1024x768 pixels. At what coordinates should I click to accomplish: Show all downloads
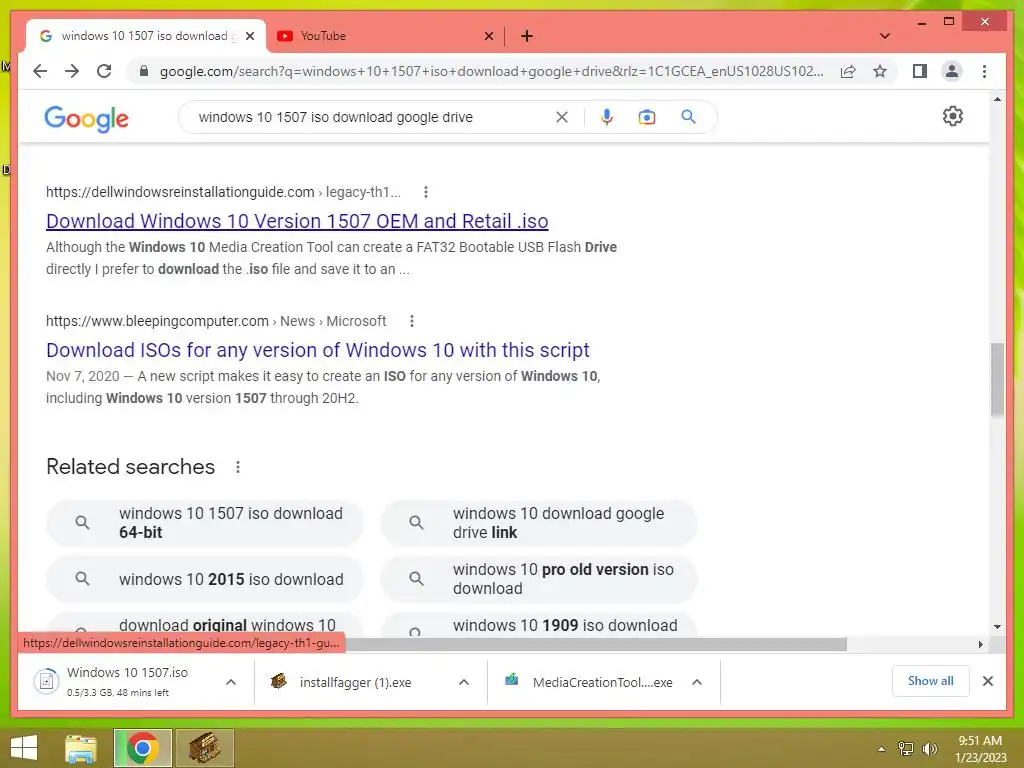tap(931, 681)
